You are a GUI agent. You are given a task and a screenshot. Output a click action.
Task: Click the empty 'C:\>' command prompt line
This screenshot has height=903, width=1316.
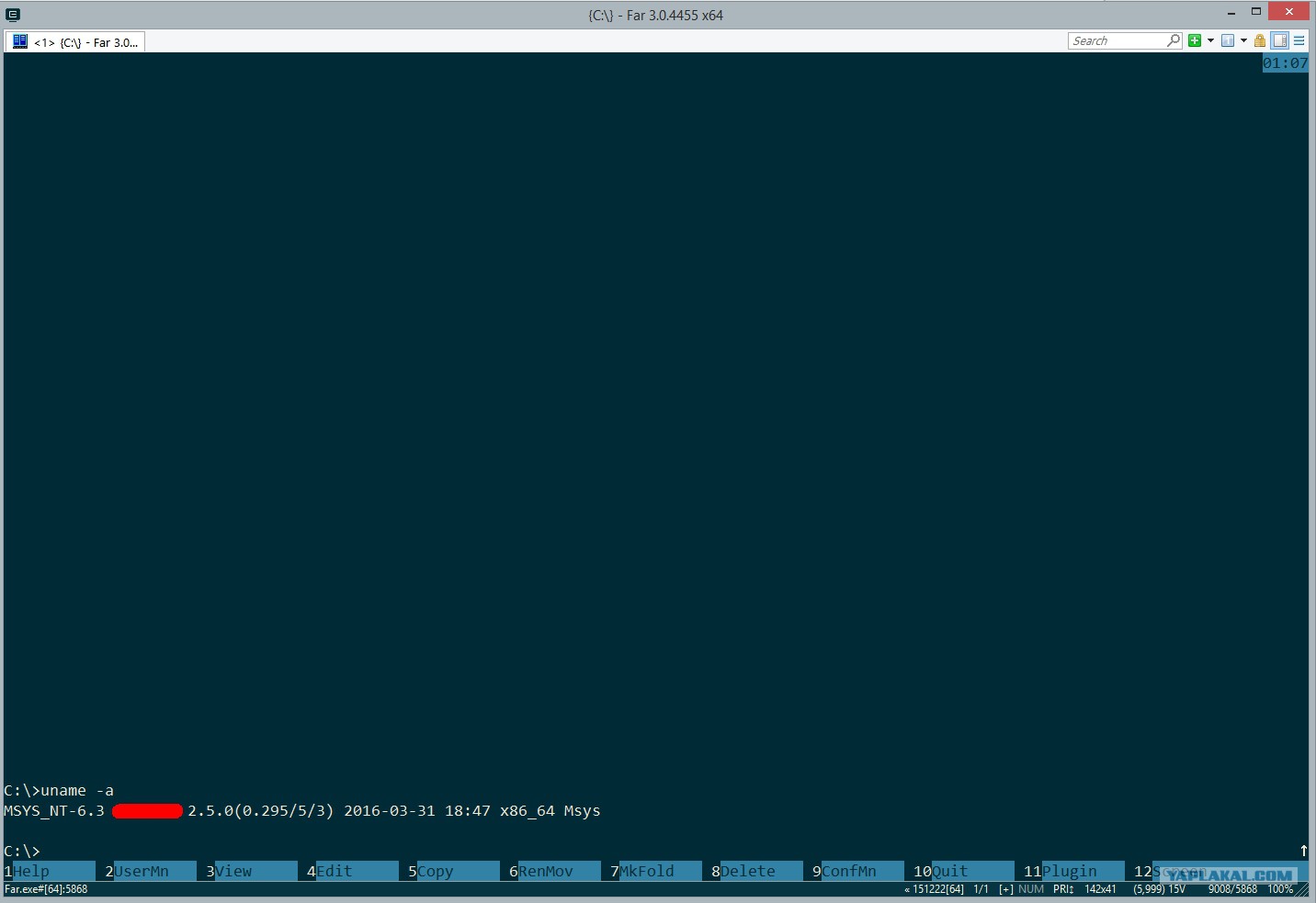(22, 851)
